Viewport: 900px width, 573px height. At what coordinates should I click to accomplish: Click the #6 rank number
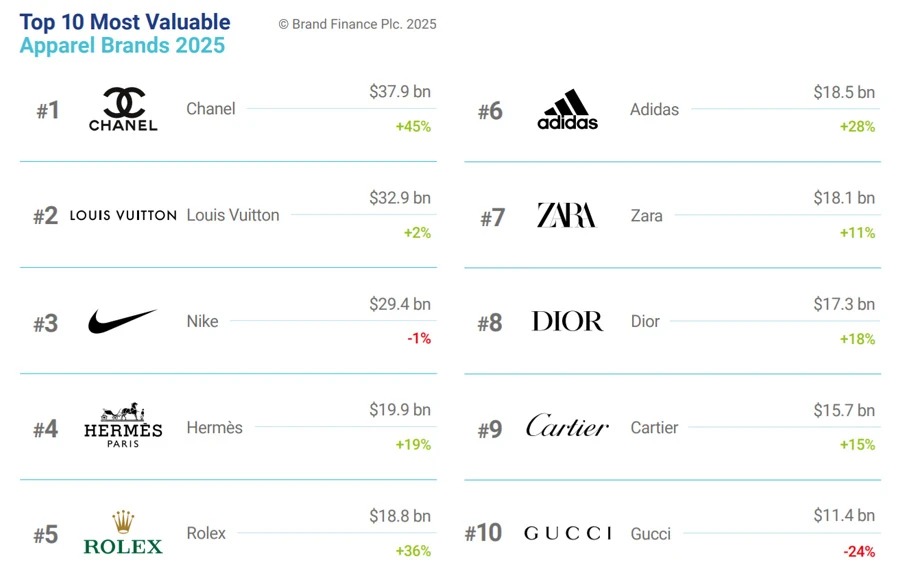[x=490, y=111]
